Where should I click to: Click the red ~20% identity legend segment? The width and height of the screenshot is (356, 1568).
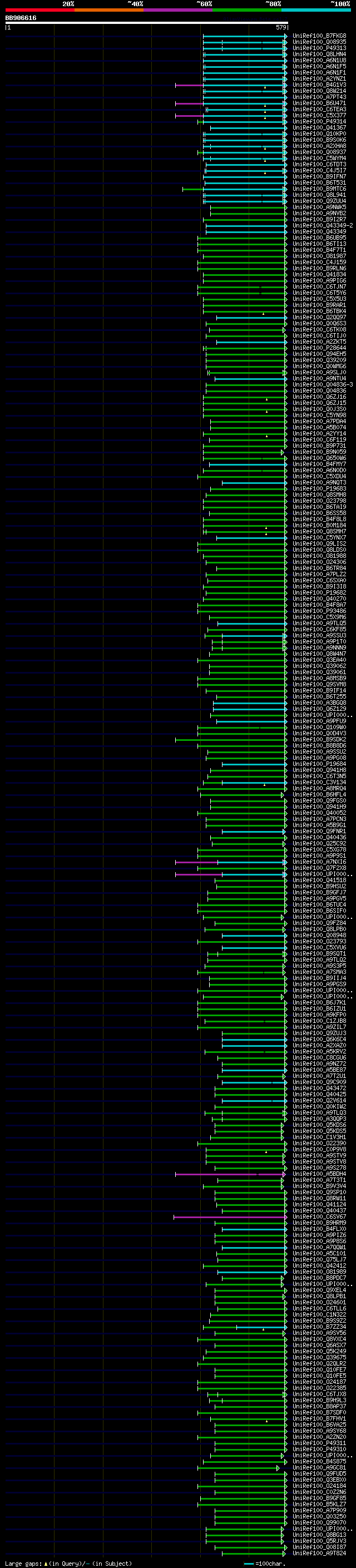click(x=39, y=10)
